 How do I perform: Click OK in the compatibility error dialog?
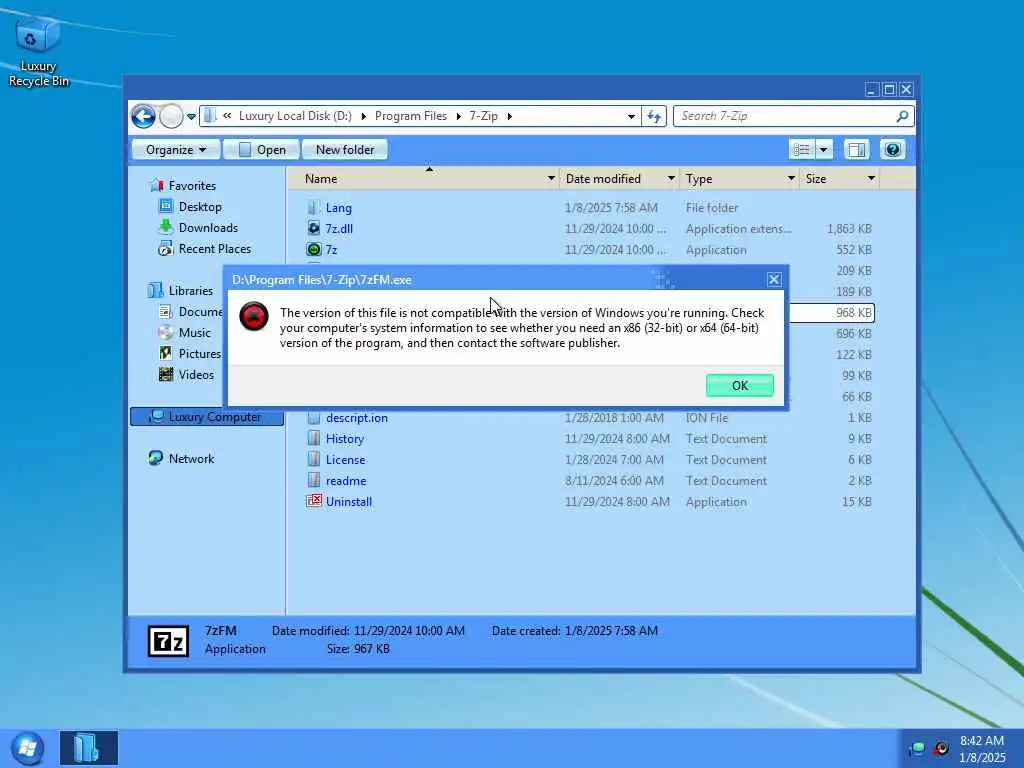point(739,385)
